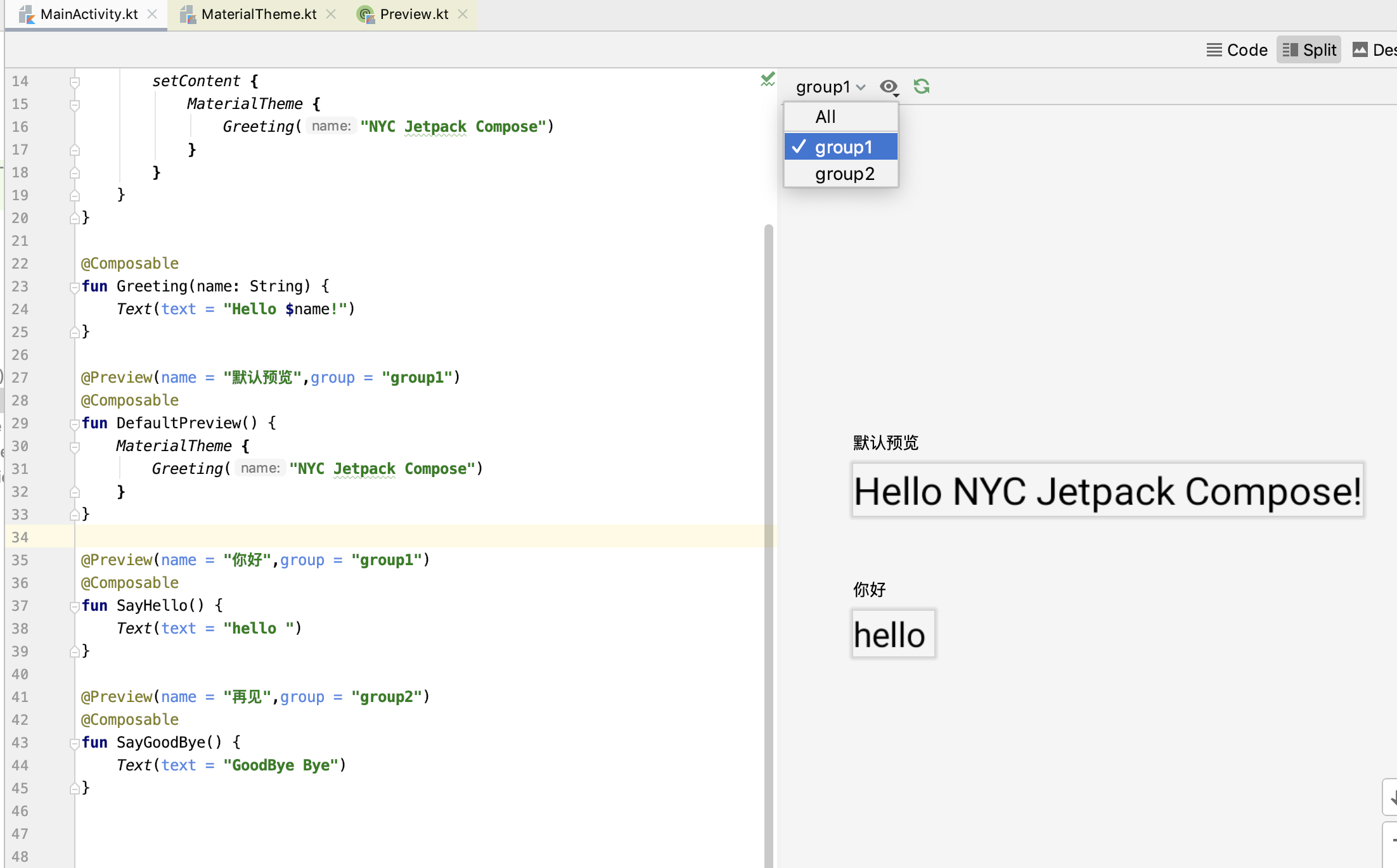Open the Preview.kt editor tab
Viewport: 1397px width, 868px height.
pyautogui.click(x=414, y=14)
